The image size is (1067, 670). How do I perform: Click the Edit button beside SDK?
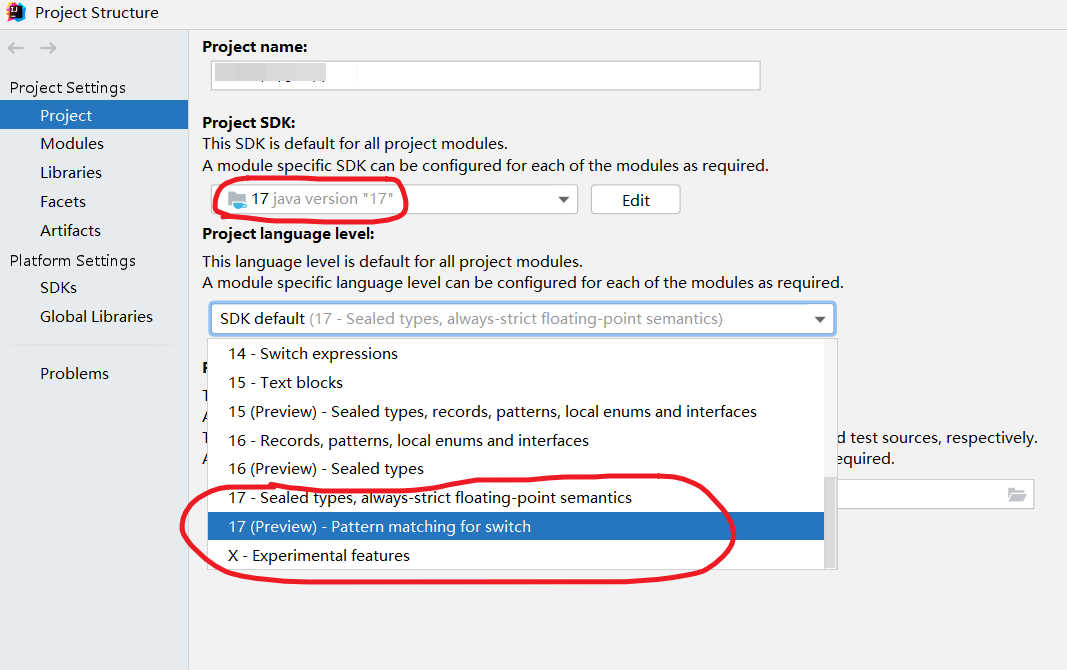pyautogui.click(x=636, y=200)
